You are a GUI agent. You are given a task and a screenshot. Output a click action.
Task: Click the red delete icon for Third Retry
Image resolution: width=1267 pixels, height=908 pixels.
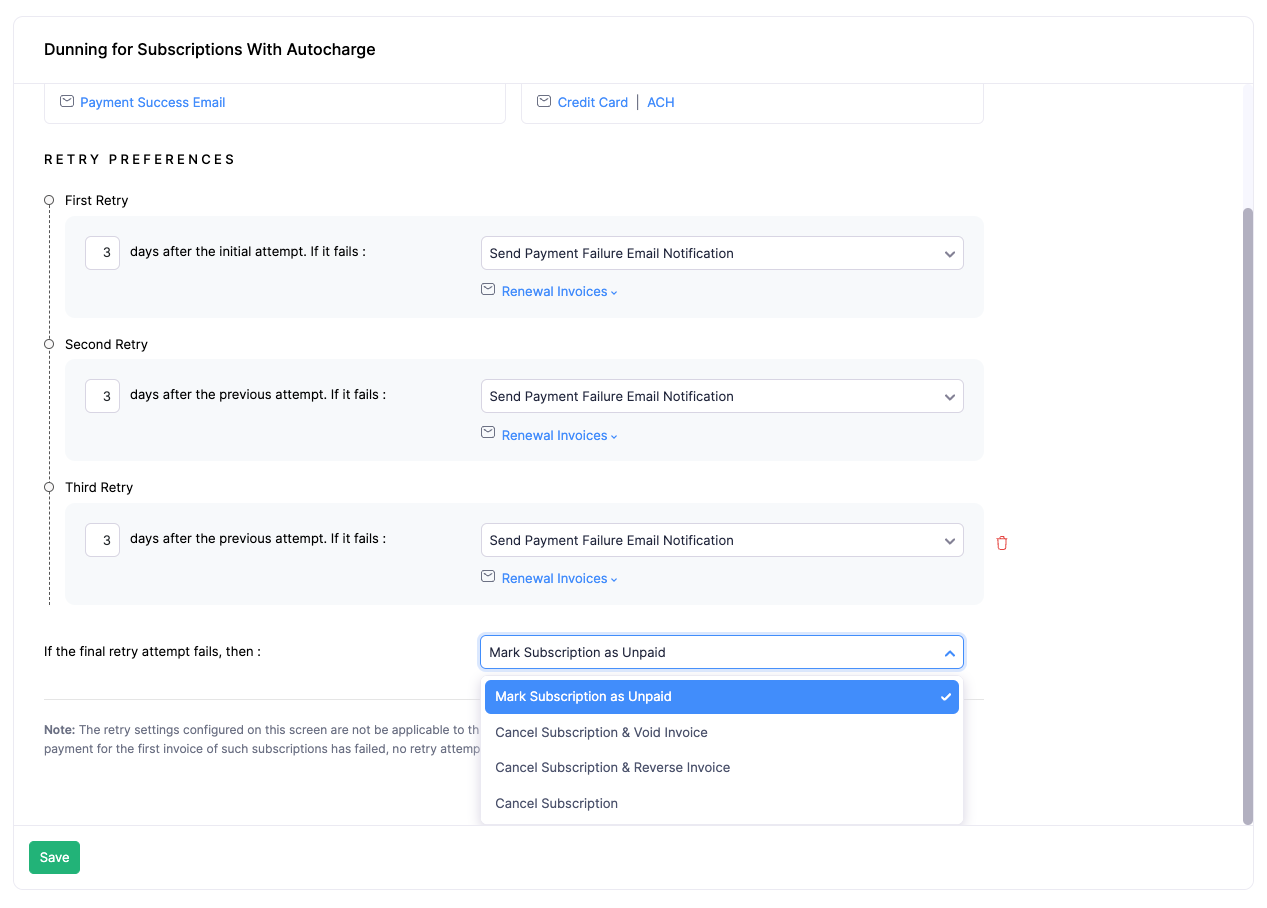[1002, 543]
